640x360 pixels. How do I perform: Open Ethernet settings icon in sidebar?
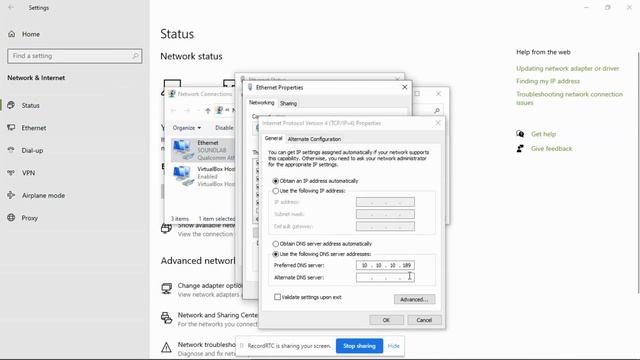click(11, 128)
